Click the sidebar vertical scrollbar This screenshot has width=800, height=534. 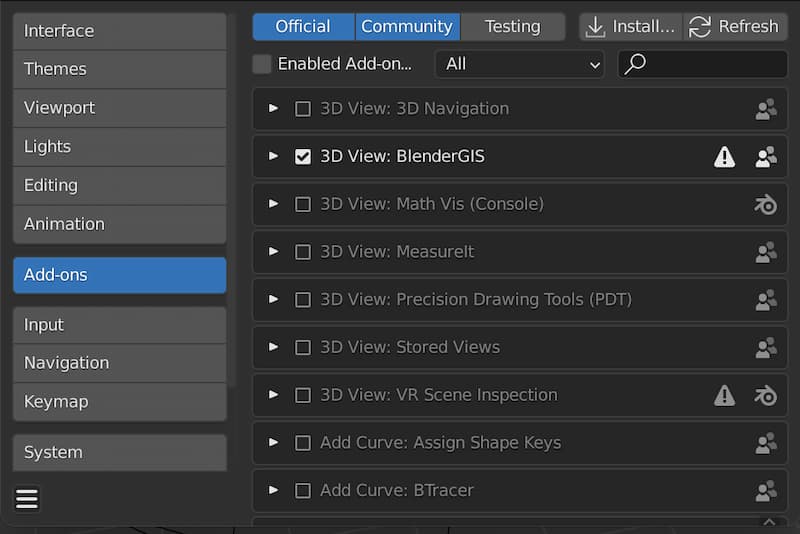pyautogui.click(x=232, y=200)
